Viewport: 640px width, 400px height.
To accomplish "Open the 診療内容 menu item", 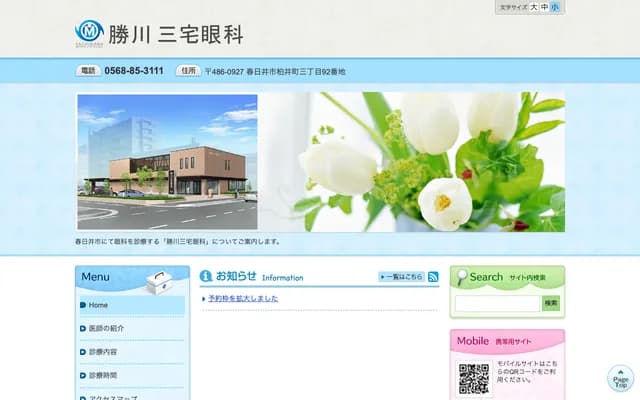I will pos(132,352).
